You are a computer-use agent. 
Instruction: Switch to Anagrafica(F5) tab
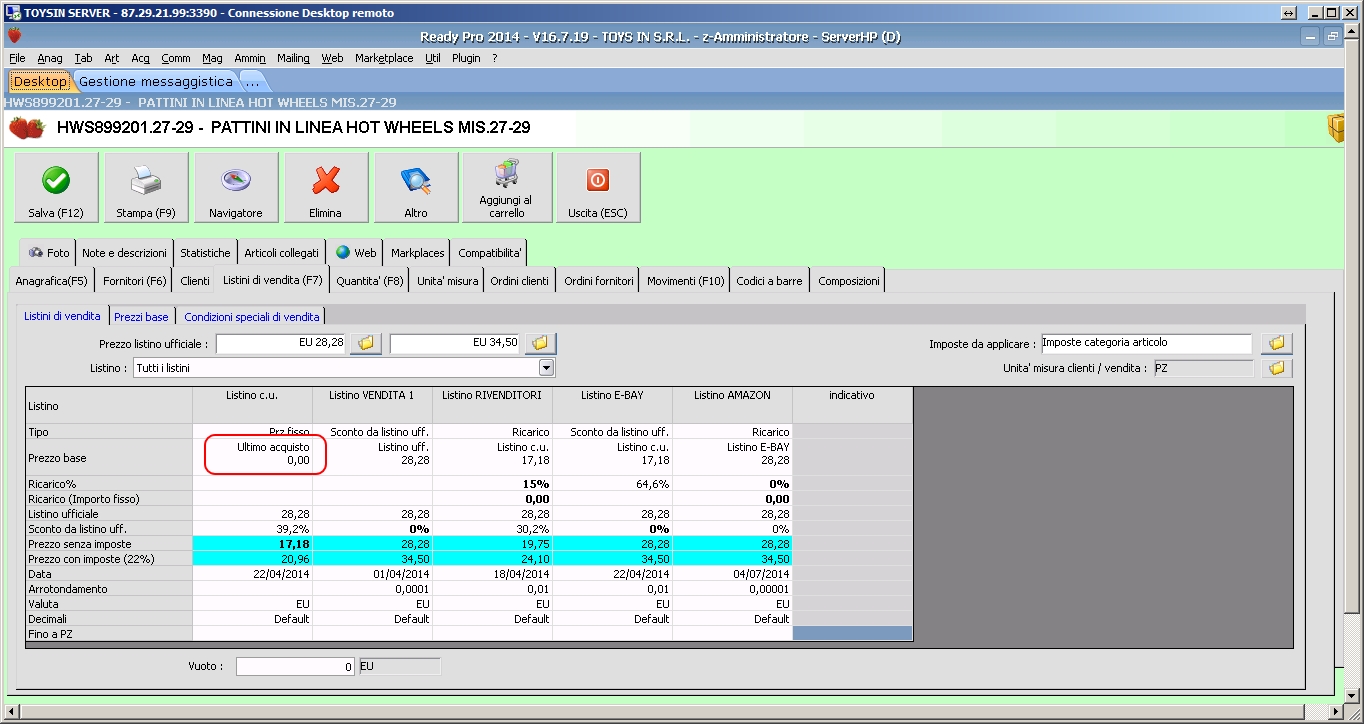52,281
